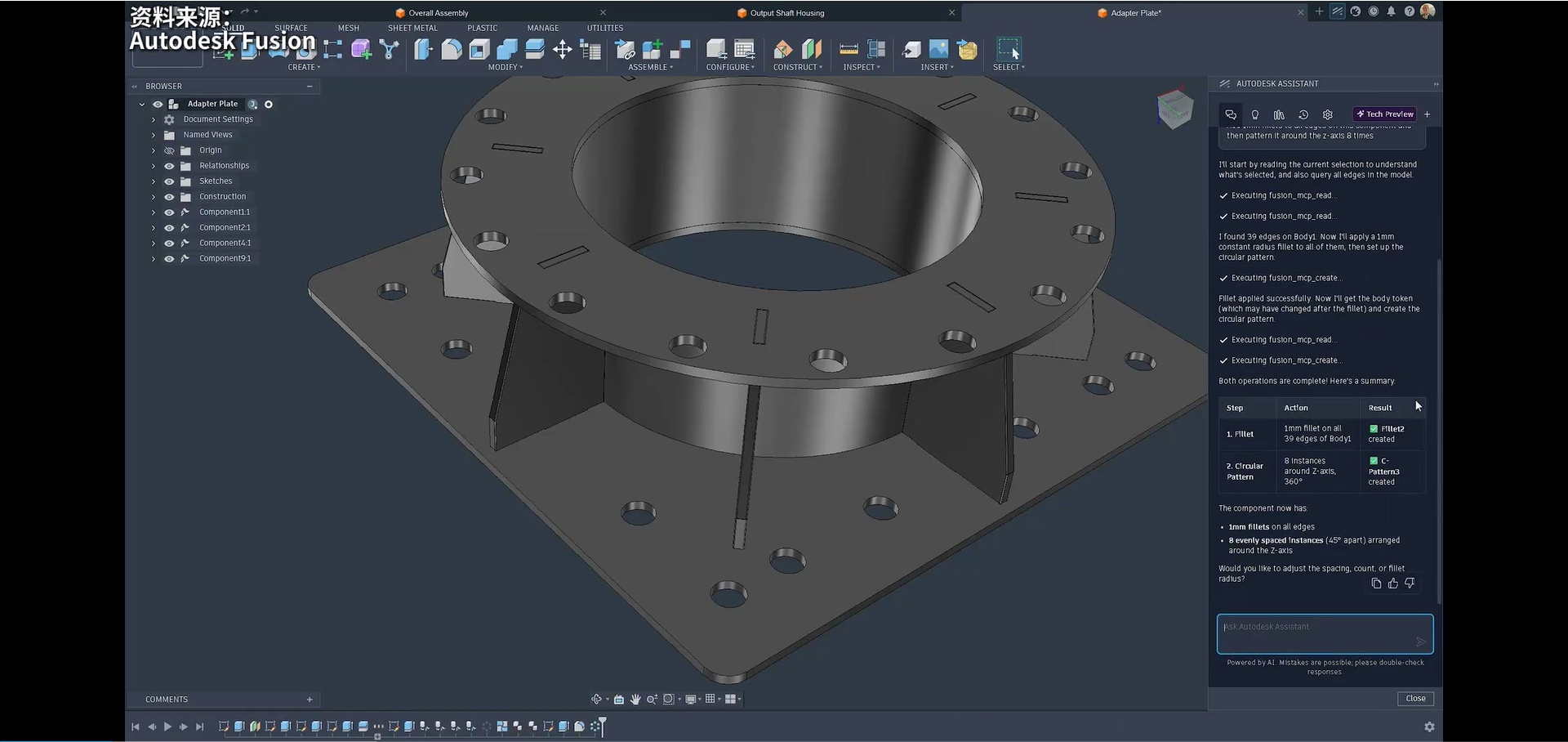Select the Fillet tool in Modify
Viewport: 1568px width, 742px height.
point(452,50)
